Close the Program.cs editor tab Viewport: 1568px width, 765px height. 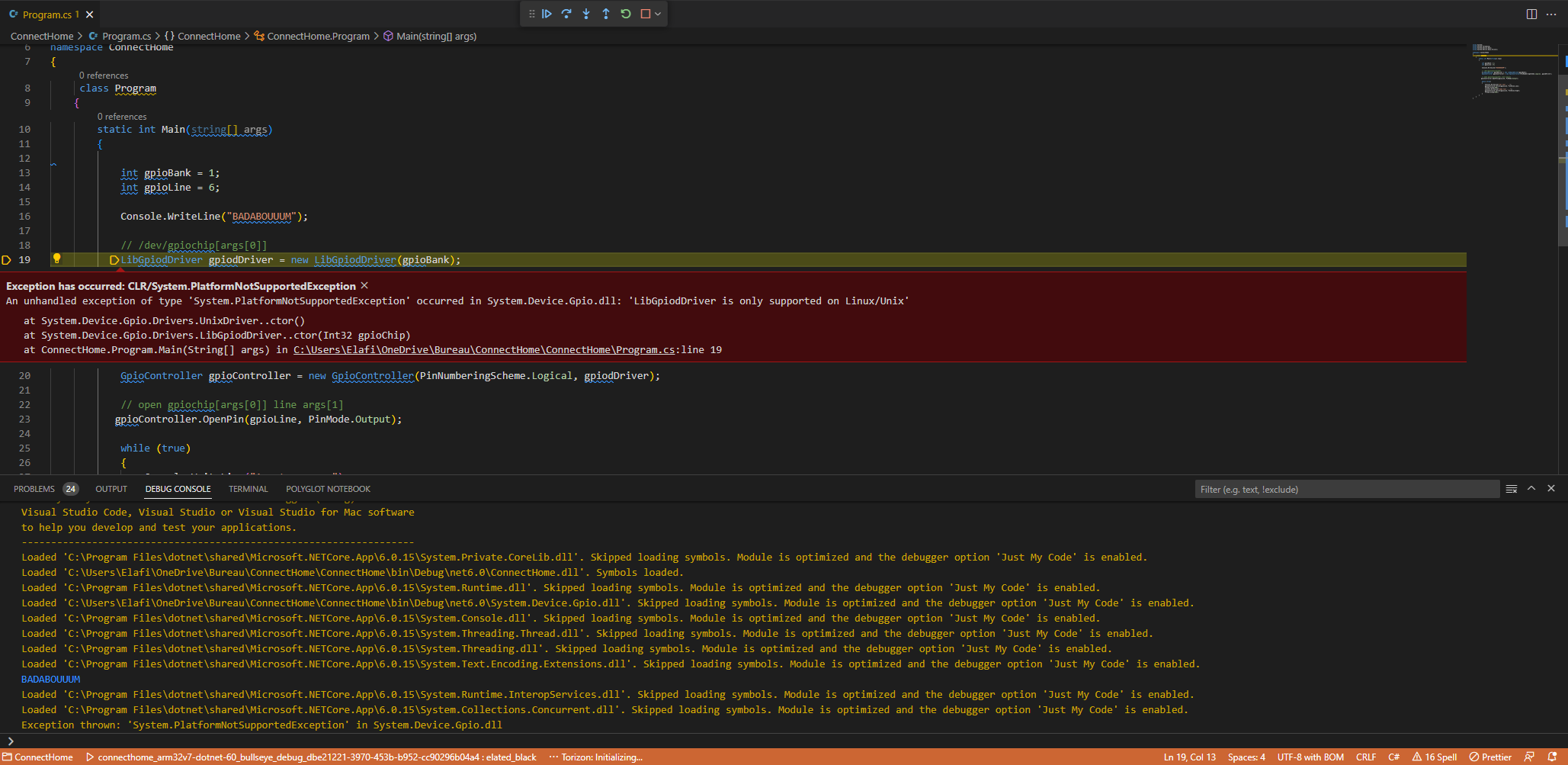click(90, 14)
